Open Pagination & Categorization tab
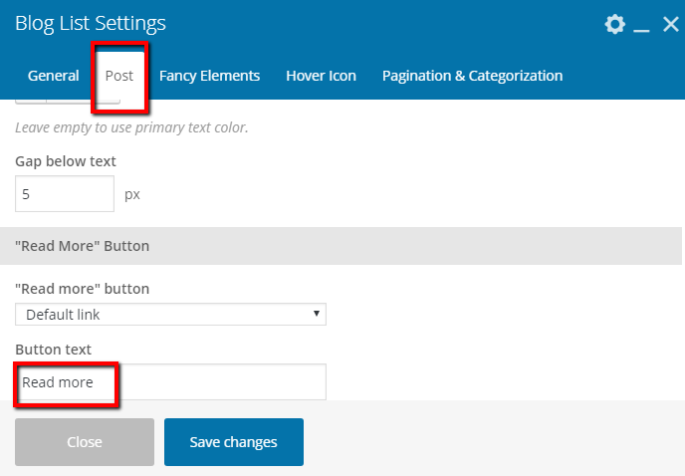This screenshot has height=476, width=685. click(472, 76)
